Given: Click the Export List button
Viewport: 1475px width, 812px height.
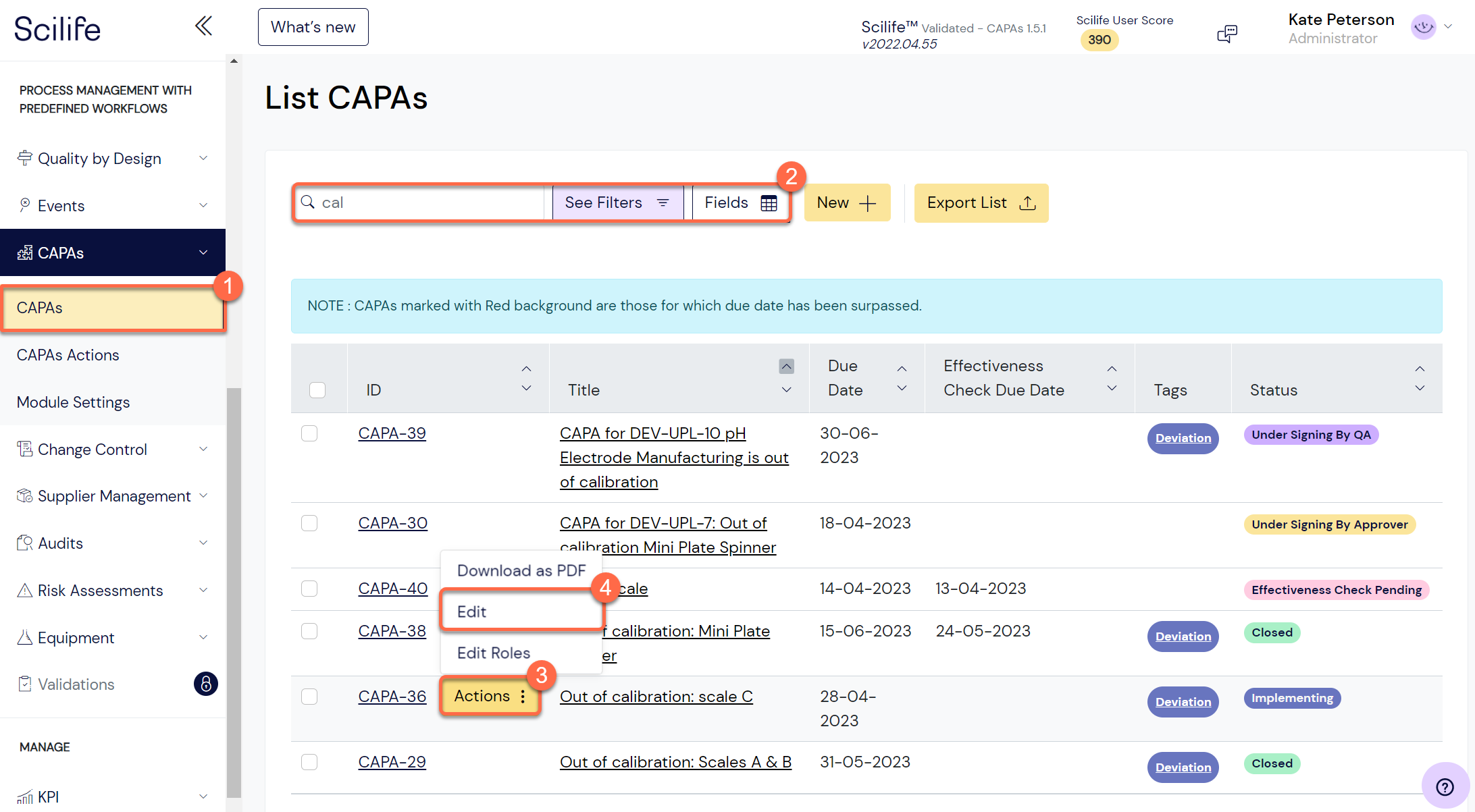Looking at the screenshot, I should coord(981,202).
